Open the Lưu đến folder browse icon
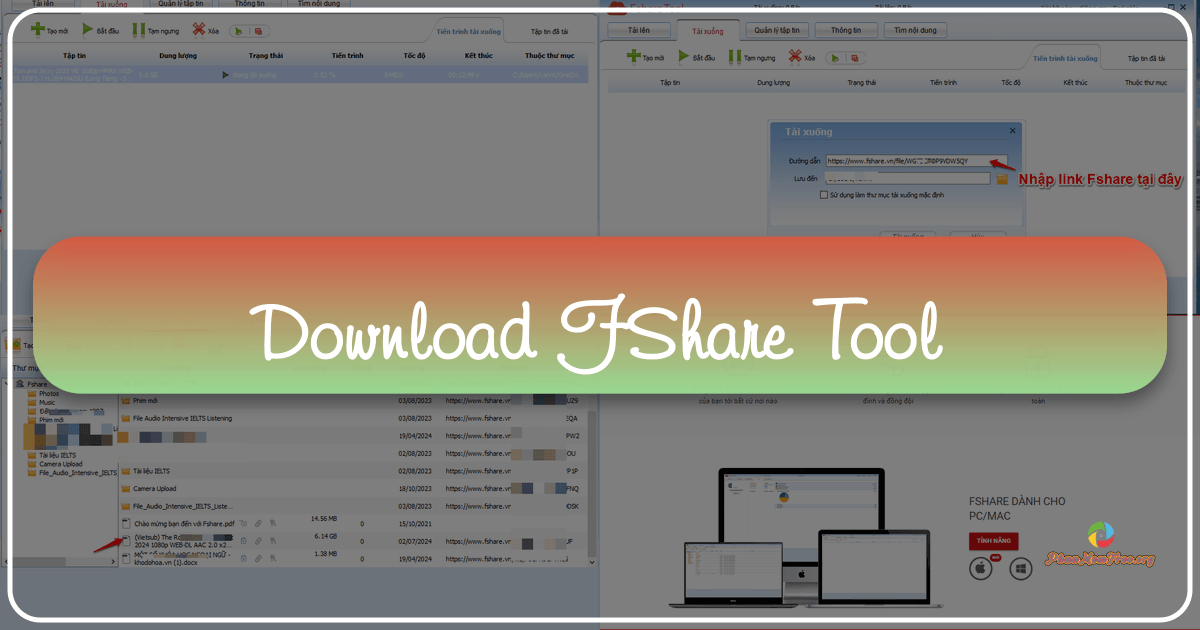The height and width of the screenshot is (630, 1200). pos(1001,179)
